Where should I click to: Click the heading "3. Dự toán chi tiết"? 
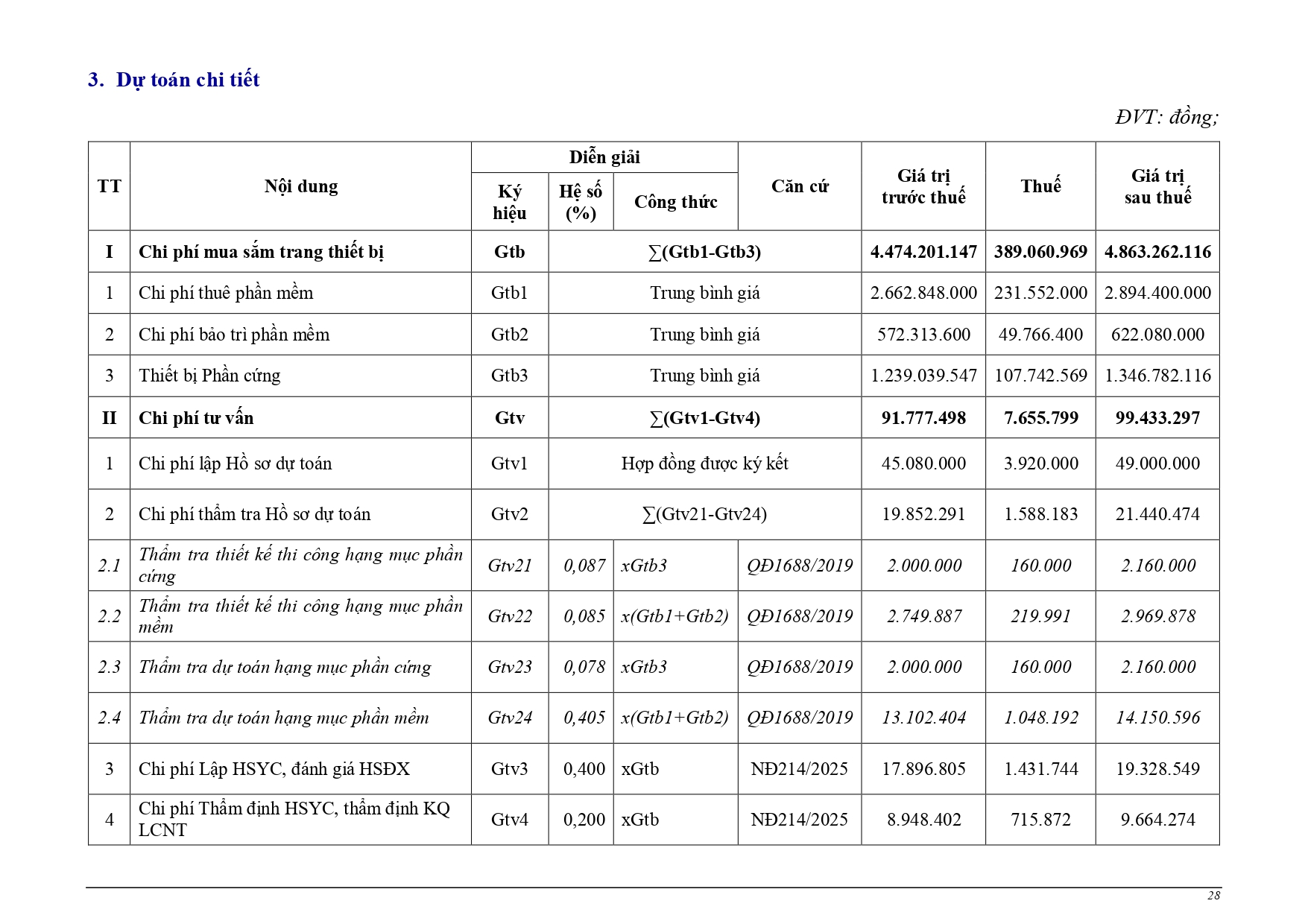point(174,80)
